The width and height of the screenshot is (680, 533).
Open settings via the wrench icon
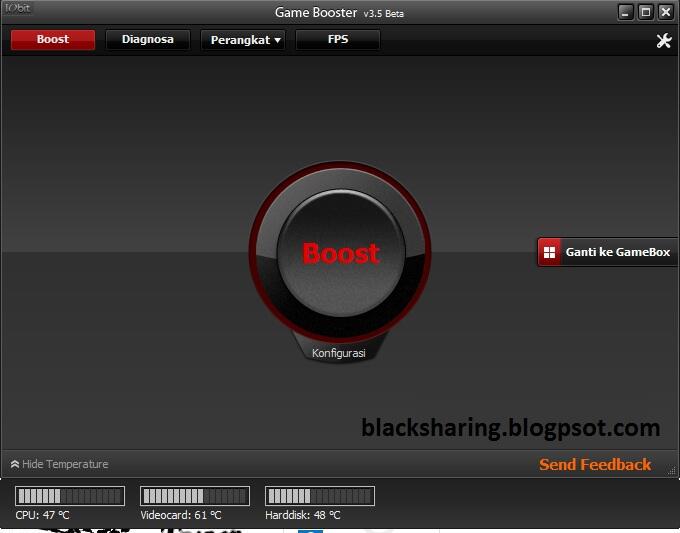click(x=664, y=40)
